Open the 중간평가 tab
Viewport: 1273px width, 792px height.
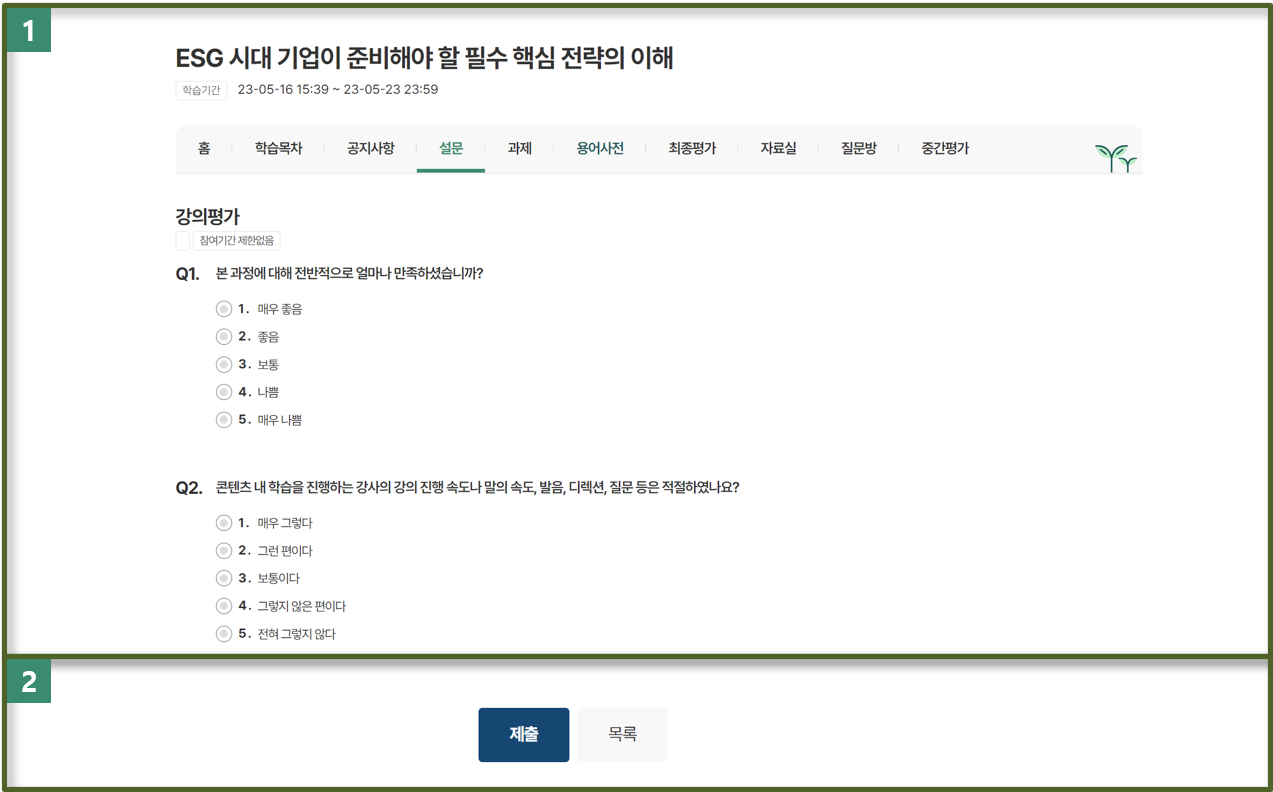[x=945, y=148]
